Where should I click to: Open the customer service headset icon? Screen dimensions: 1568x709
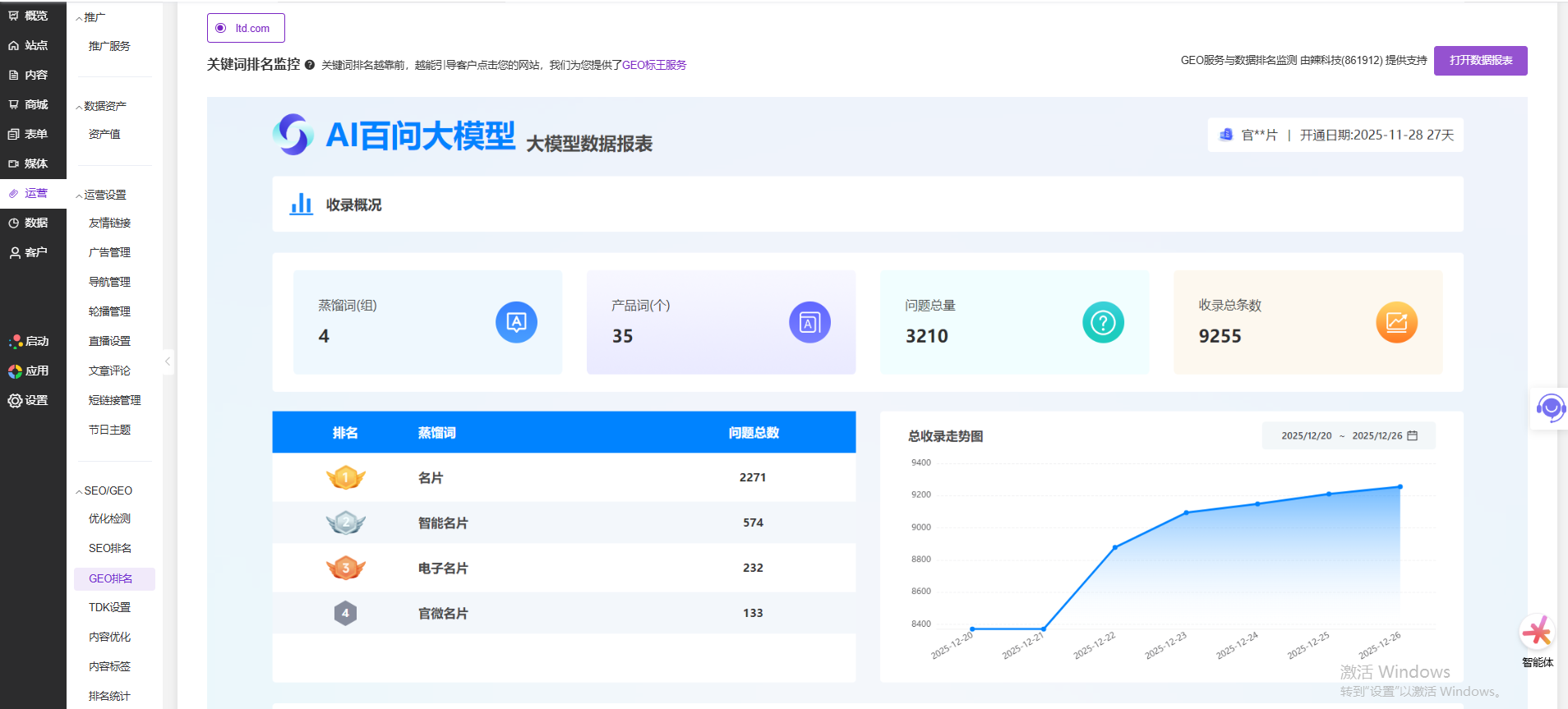pyautogui.click(x=1550, y=407)
